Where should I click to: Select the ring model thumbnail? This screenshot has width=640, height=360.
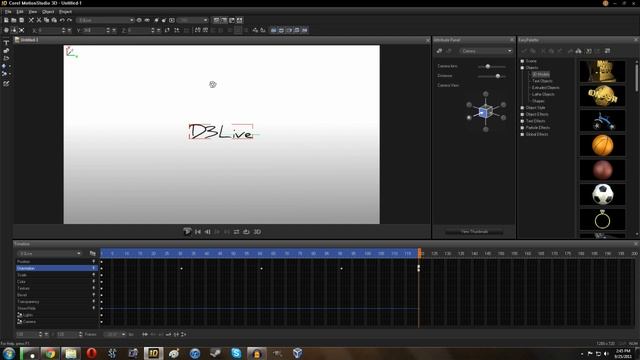tap(602, 219)
